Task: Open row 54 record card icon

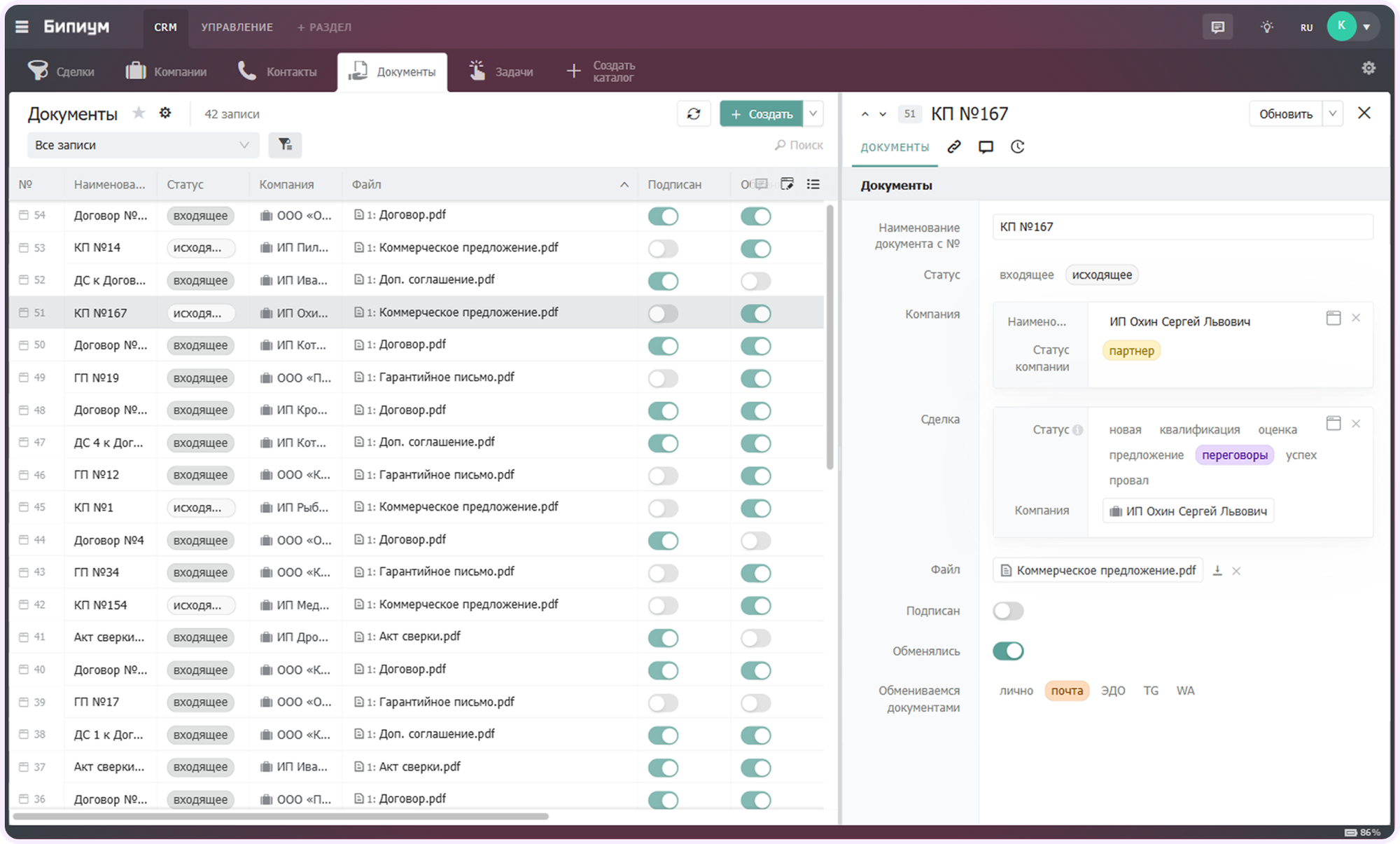Action: click(24, 215)
